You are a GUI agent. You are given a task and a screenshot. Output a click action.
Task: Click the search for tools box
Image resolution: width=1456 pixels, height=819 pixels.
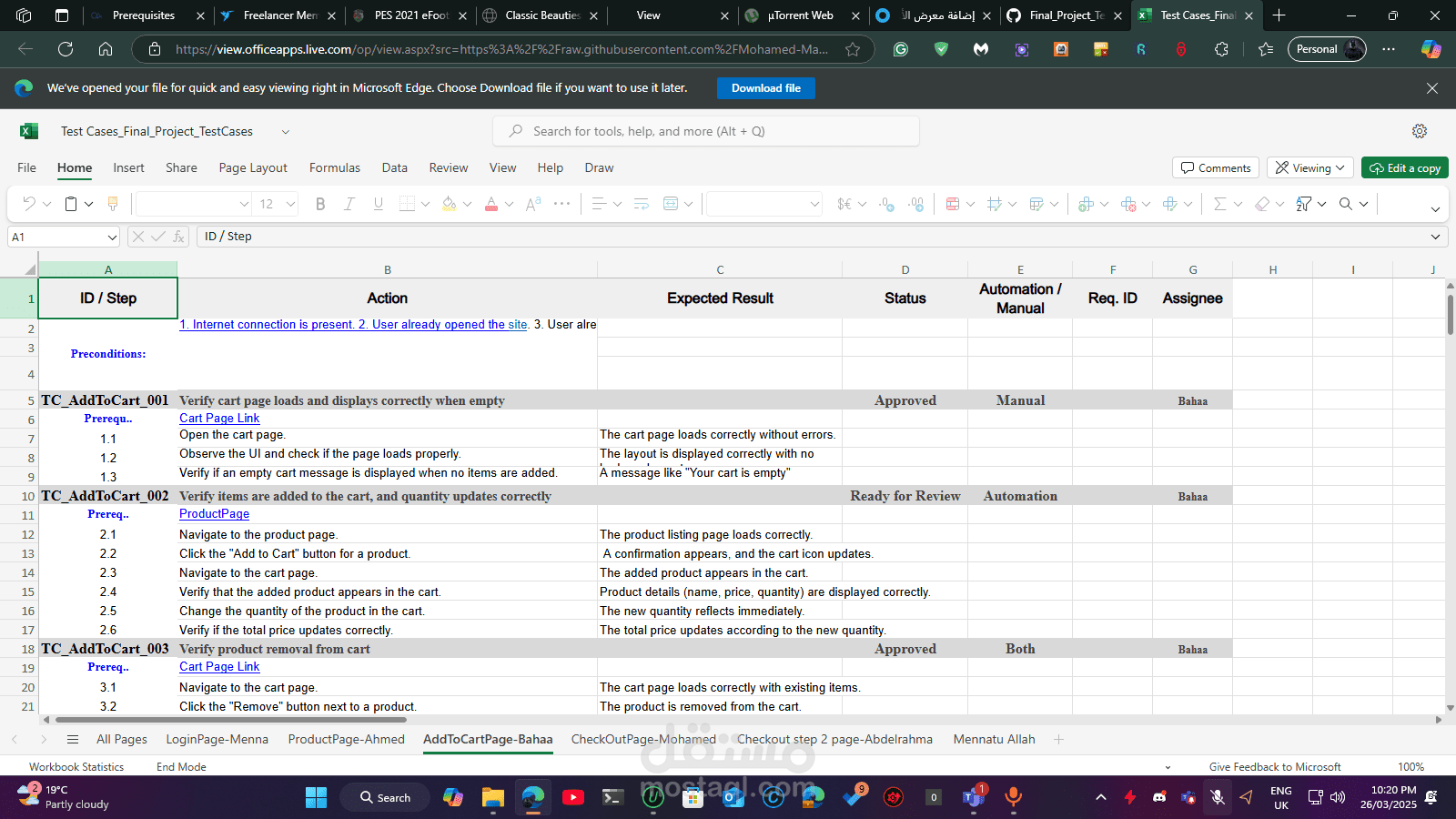coord(706,131)
